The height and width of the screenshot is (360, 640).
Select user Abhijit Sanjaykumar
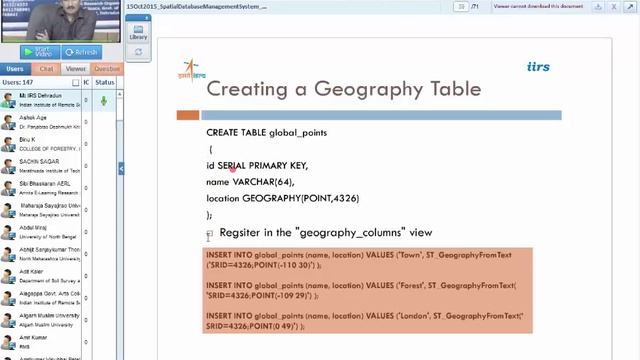click(x=41, y=254)
